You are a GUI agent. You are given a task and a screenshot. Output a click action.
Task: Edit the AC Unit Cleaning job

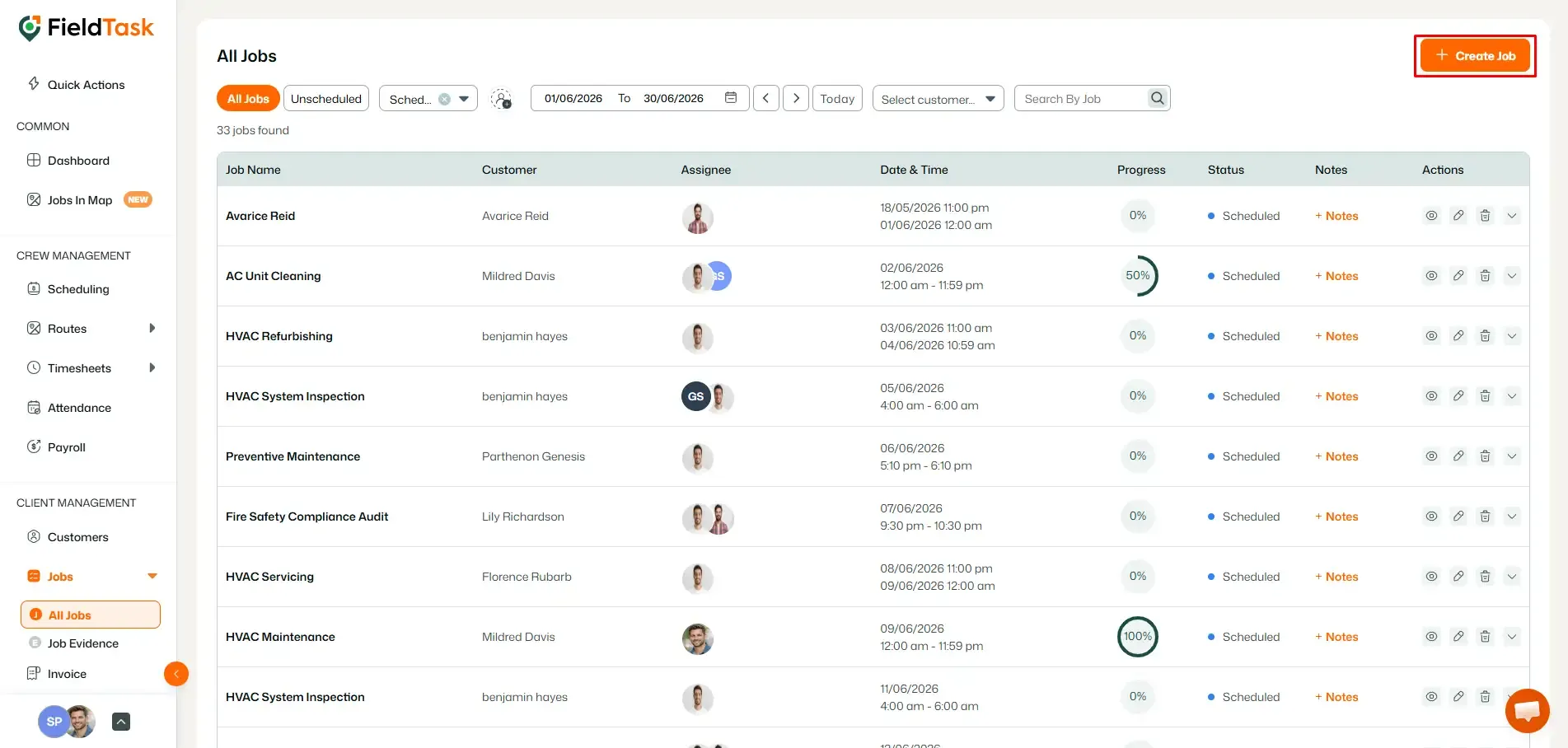click(x=1458, y=276)
